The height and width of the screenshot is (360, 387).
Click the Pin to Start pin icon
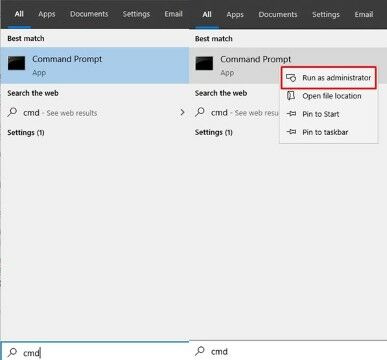point(291,114)
